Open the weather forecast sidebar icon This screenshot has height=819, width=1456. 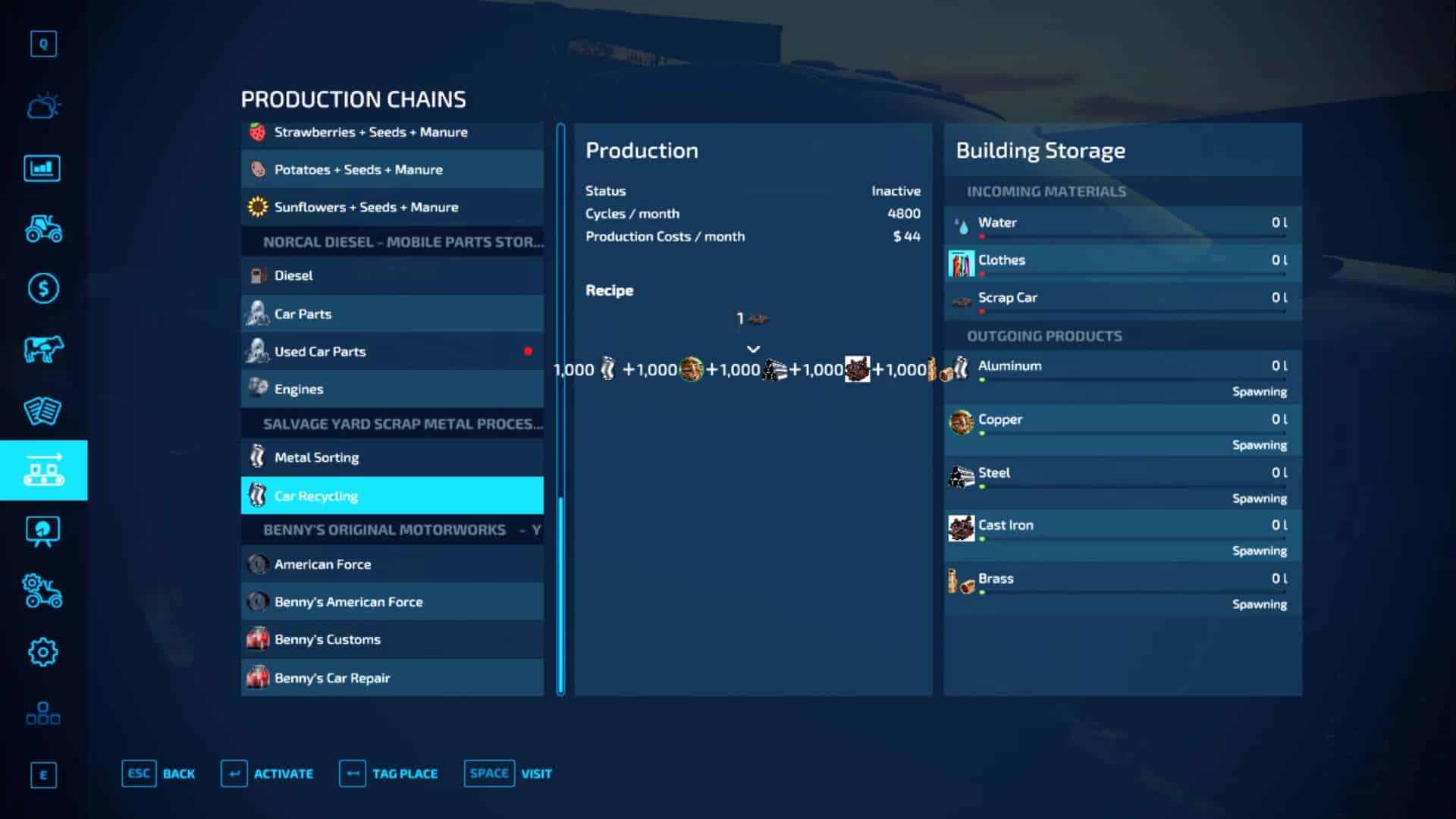click(43, 106)
